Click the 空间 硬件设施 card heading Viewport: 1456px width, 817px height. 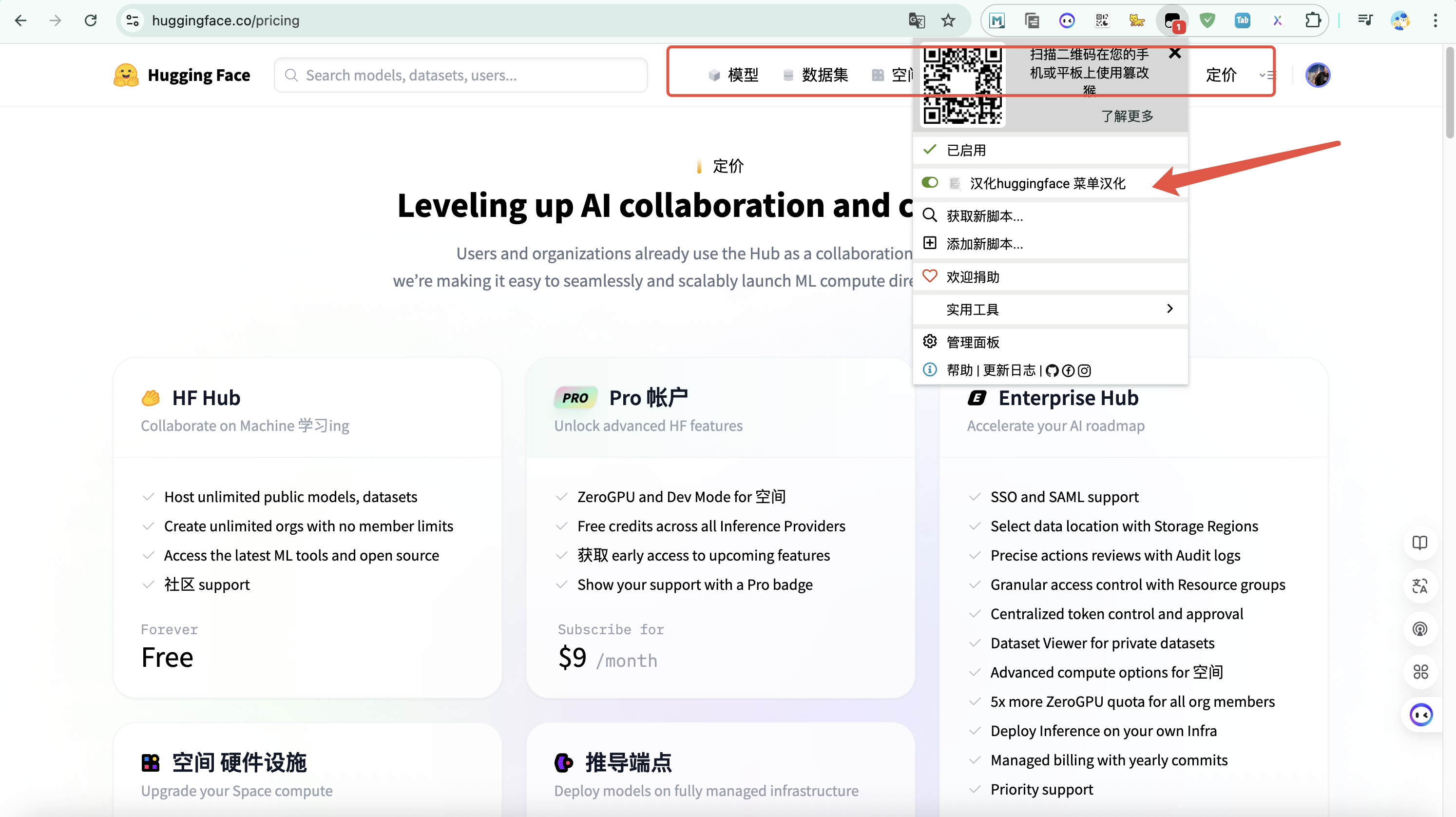[240, 762]
